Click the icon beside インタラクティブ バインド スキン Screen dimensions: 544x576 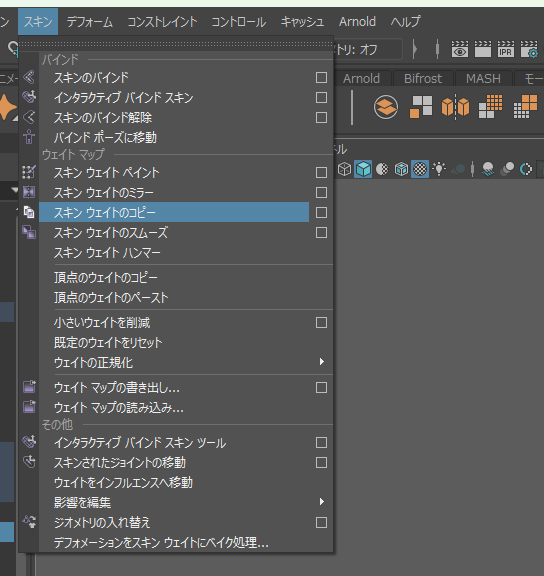[29, 97]
